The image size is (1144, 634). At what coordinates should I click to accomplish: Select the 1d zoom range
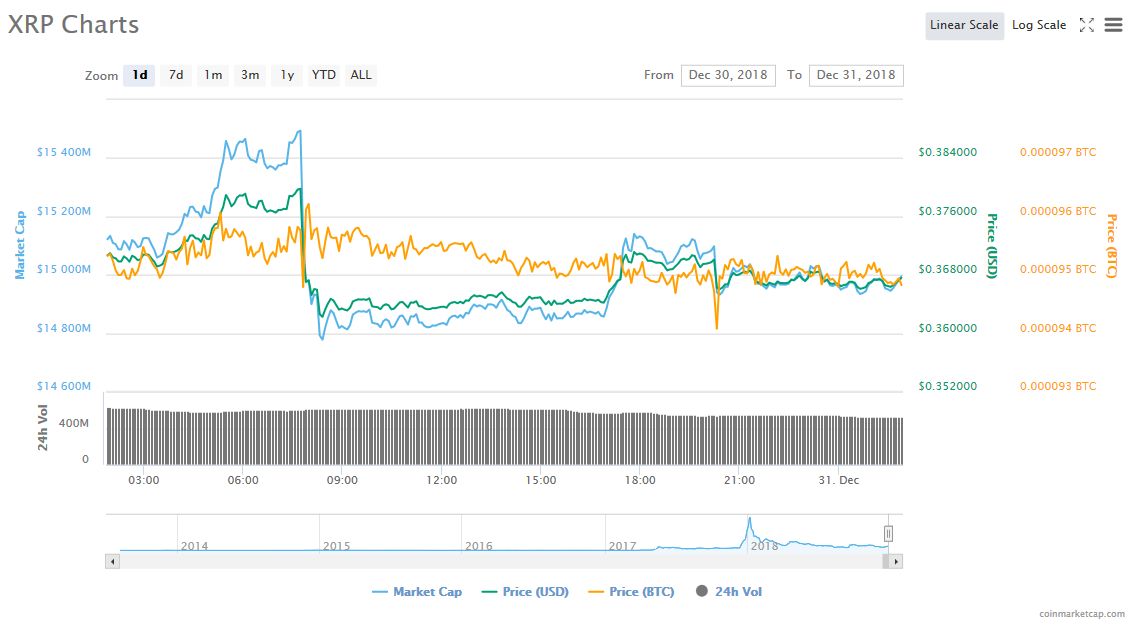click(140, 75)
